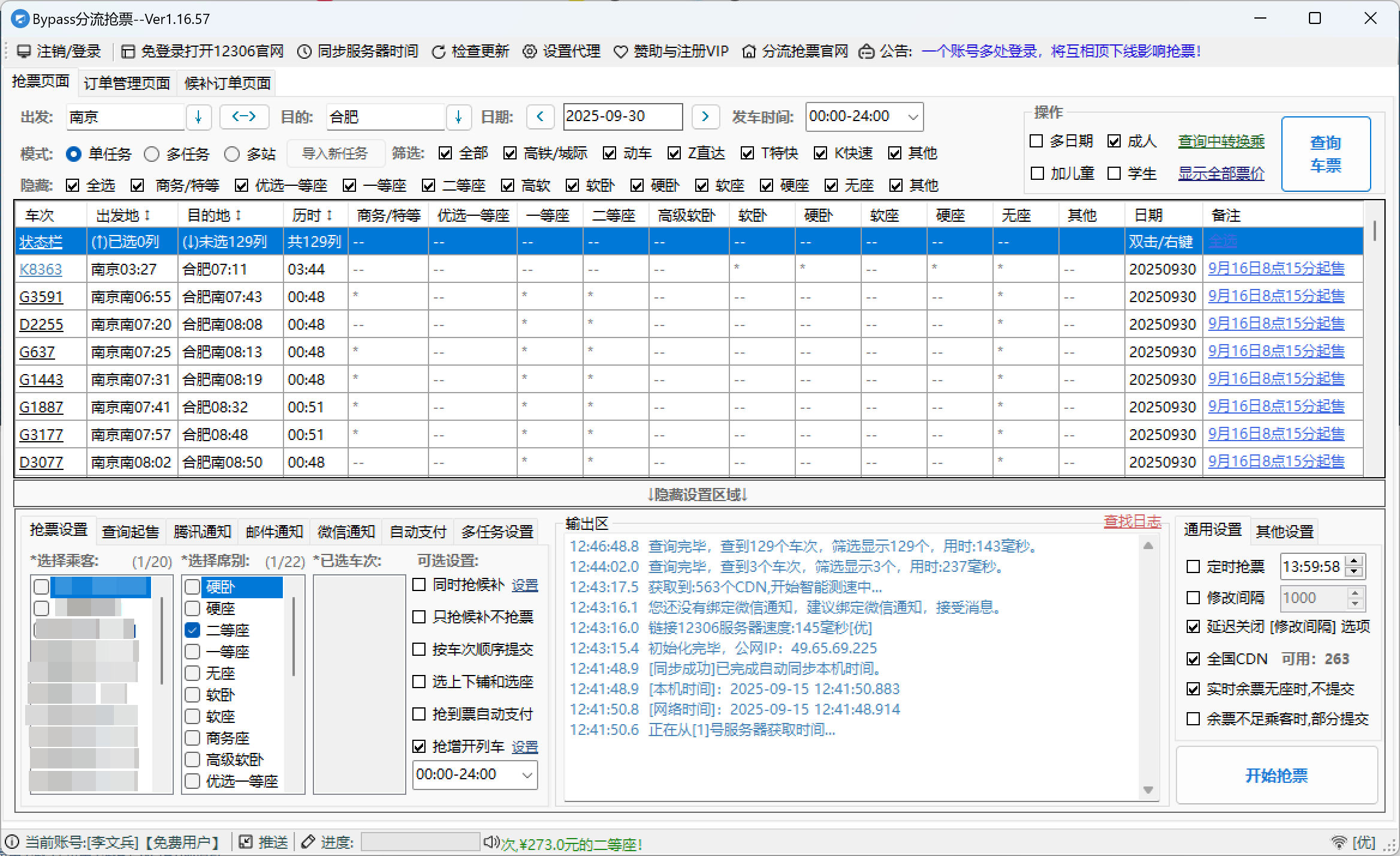Enable the 多日期 checkbox
This screenshot has height=856, width=1400.
click(1036, 141)
